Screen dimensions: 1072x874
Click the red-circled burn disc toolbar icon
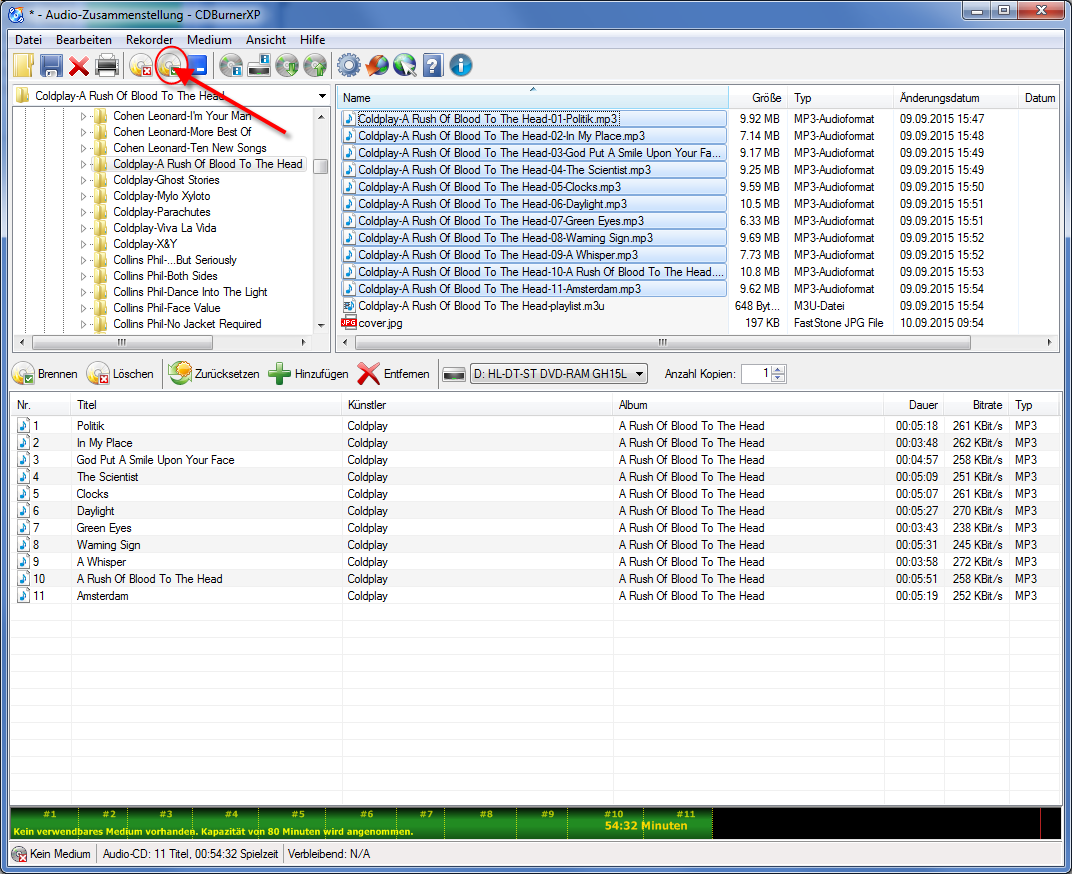coord(171,66)
